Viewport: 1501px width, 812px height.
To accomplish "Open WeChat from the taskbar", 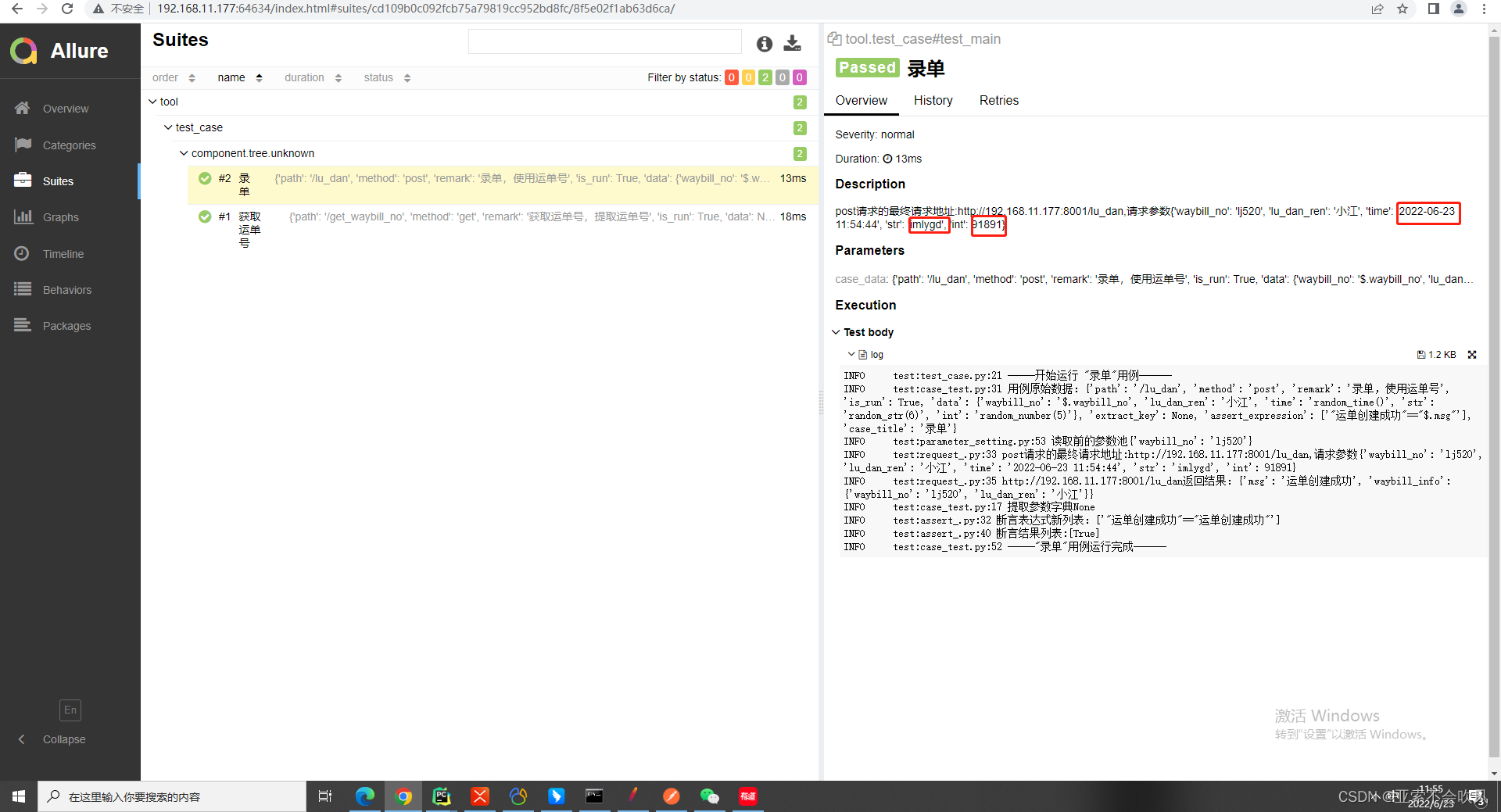I will click(709, 796).
